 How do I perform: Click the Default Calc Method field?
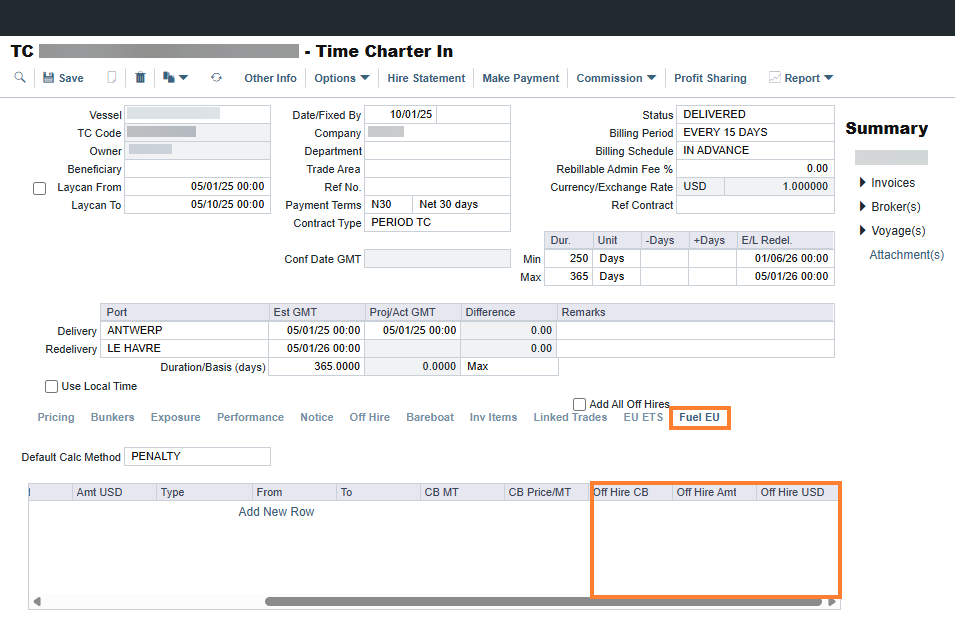pyautogui.click(x=197, y=457)
